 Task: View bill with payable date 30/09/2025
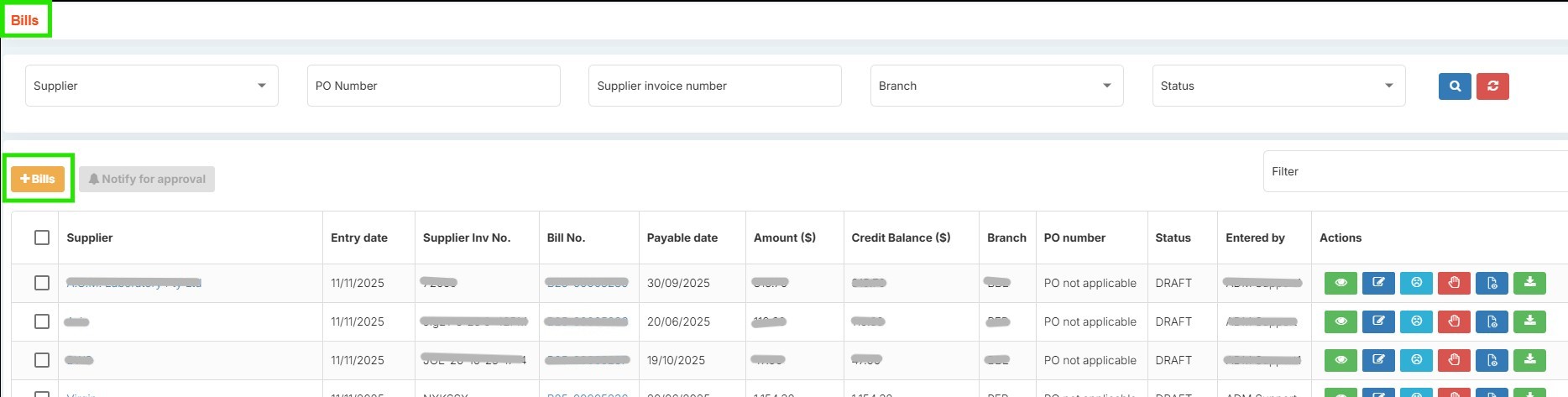coord(1341,283)
